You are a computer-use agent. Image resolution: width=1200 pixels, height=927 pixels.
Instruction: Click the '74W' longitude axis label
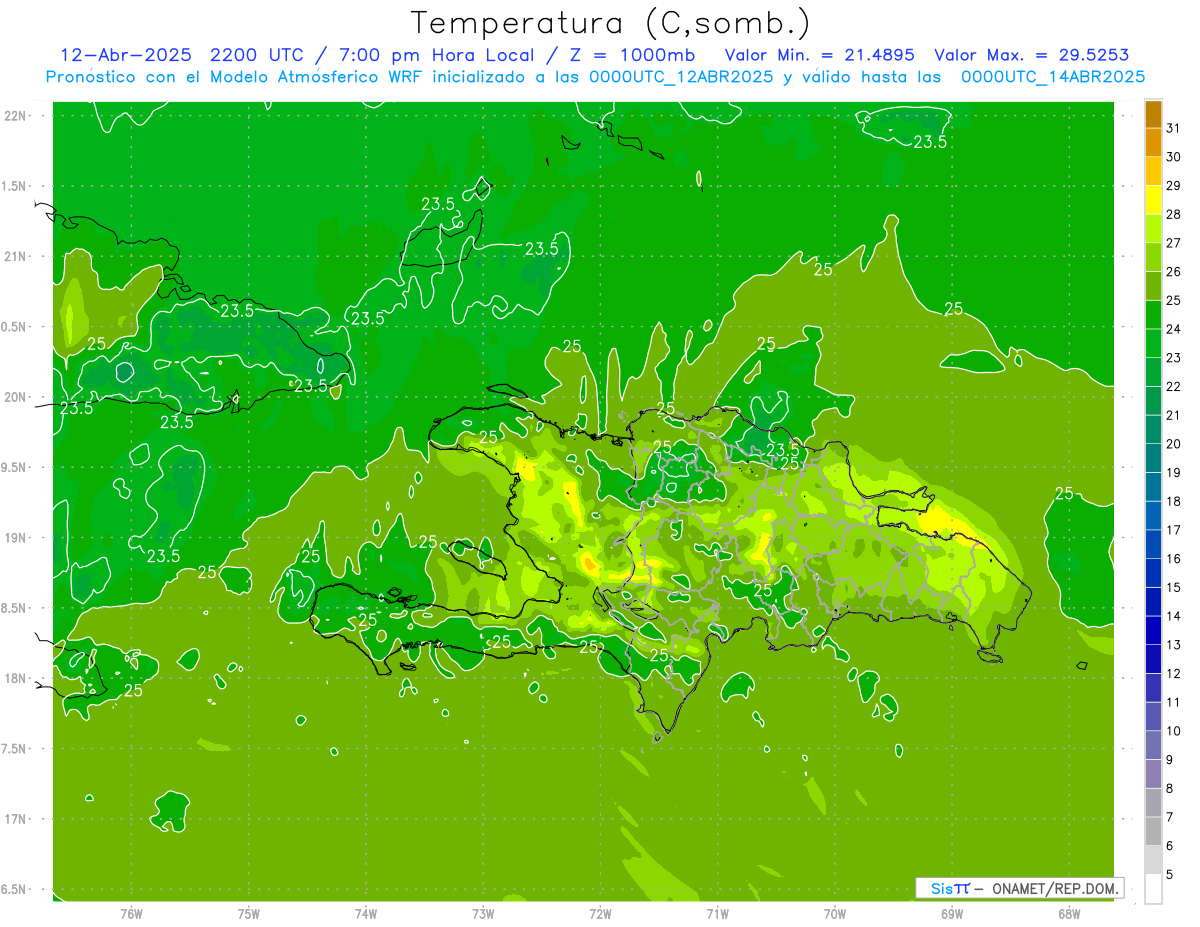tap(366, 913)
